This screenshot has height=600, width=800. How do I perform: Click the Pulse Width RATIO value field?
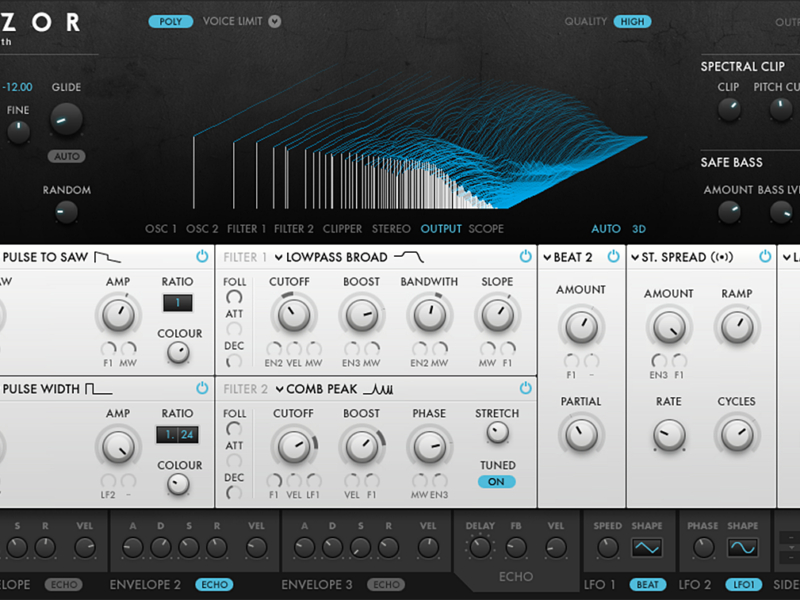point(178,435)
